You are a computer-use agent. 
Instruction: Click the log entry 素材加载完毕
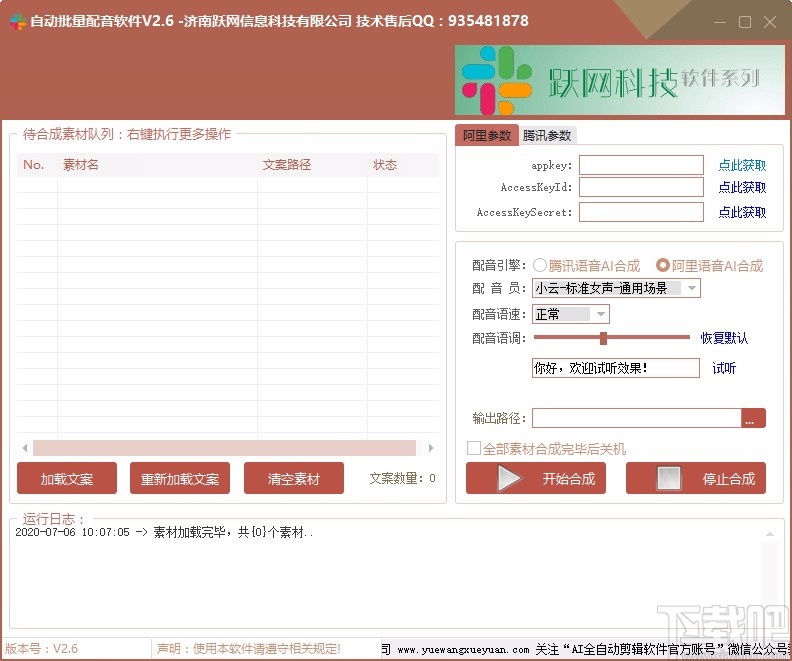164,532
